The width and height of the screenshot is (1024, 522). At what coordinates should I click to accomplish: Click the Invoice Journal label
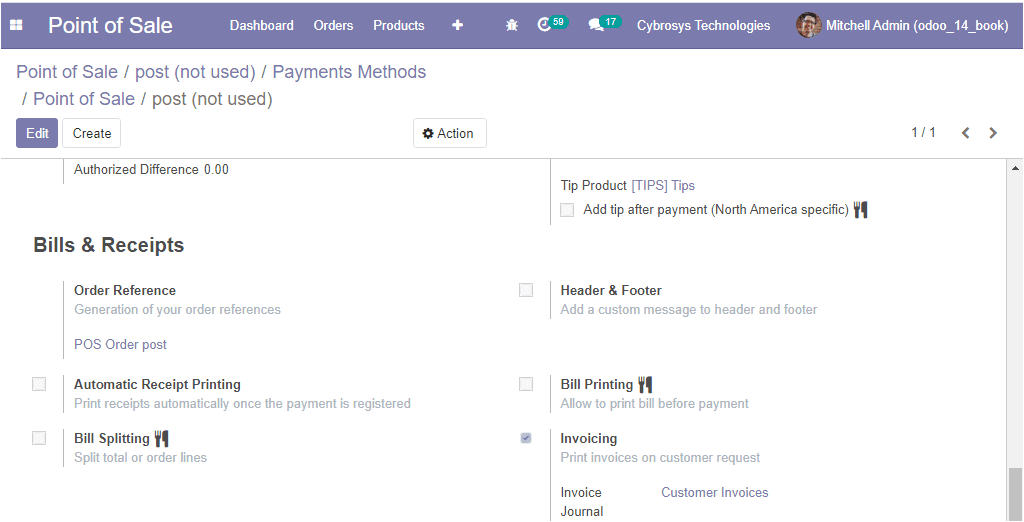[x=582, y=502]
